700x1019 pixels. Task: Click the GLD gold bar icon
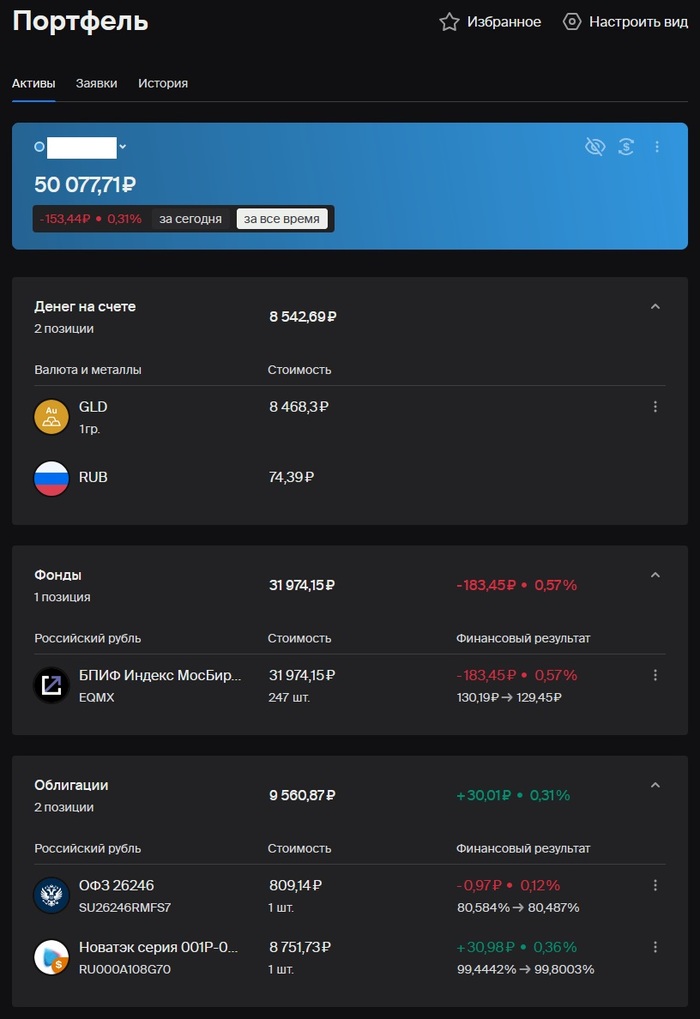(52, 416)
